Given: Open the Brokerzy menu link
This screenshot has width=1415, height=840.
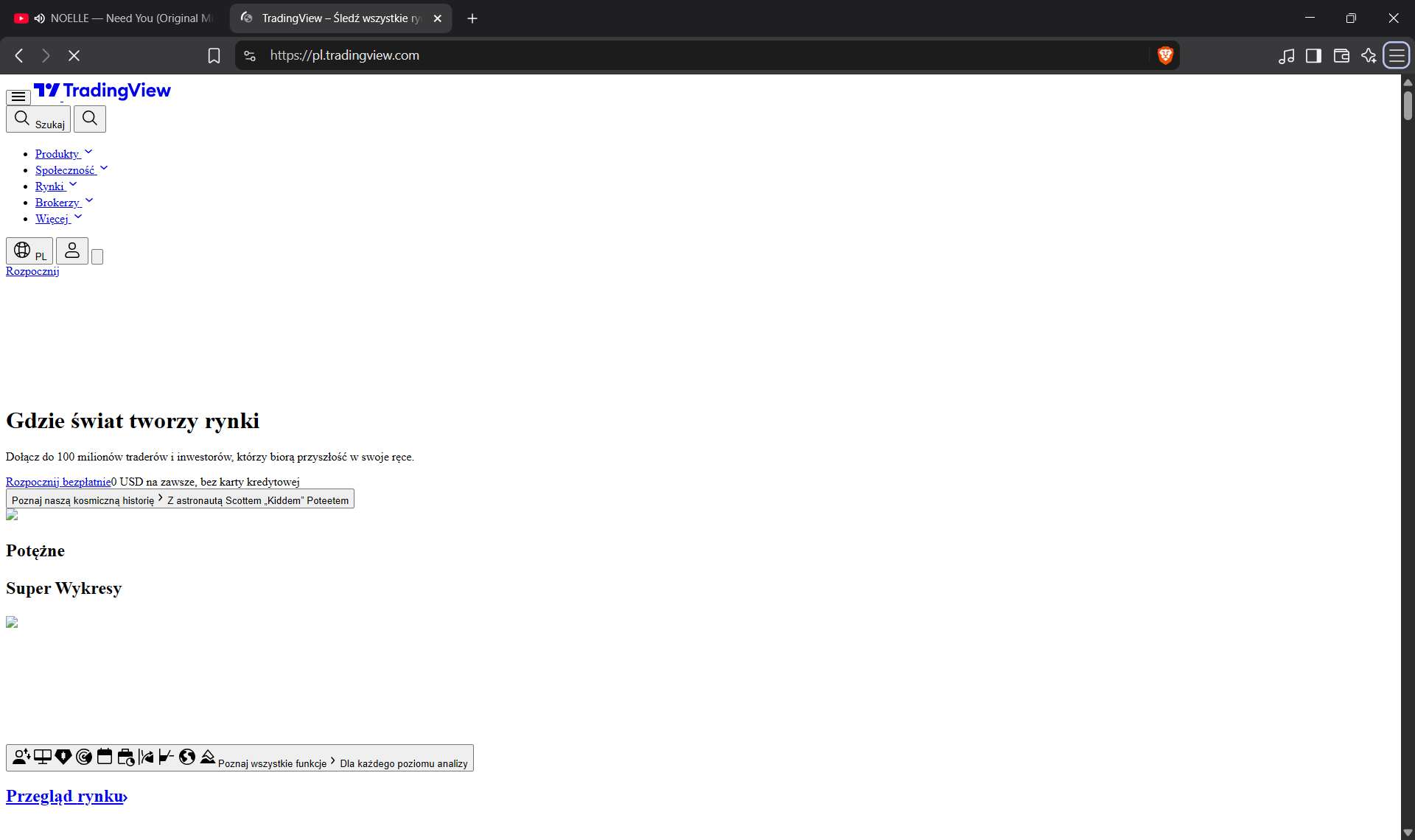Looking at the screenshot, I should coord(57,203).
